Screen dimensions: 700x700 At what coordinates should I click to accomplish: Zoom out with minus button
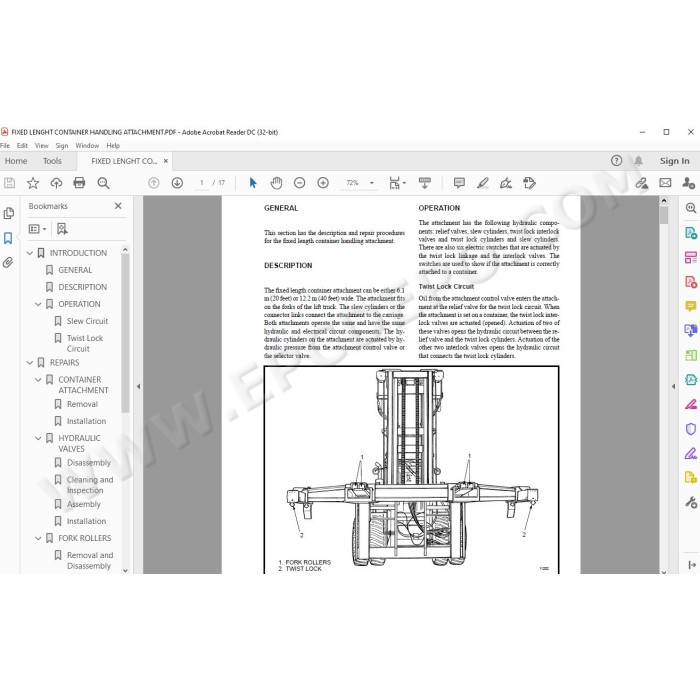pos(300,183)
